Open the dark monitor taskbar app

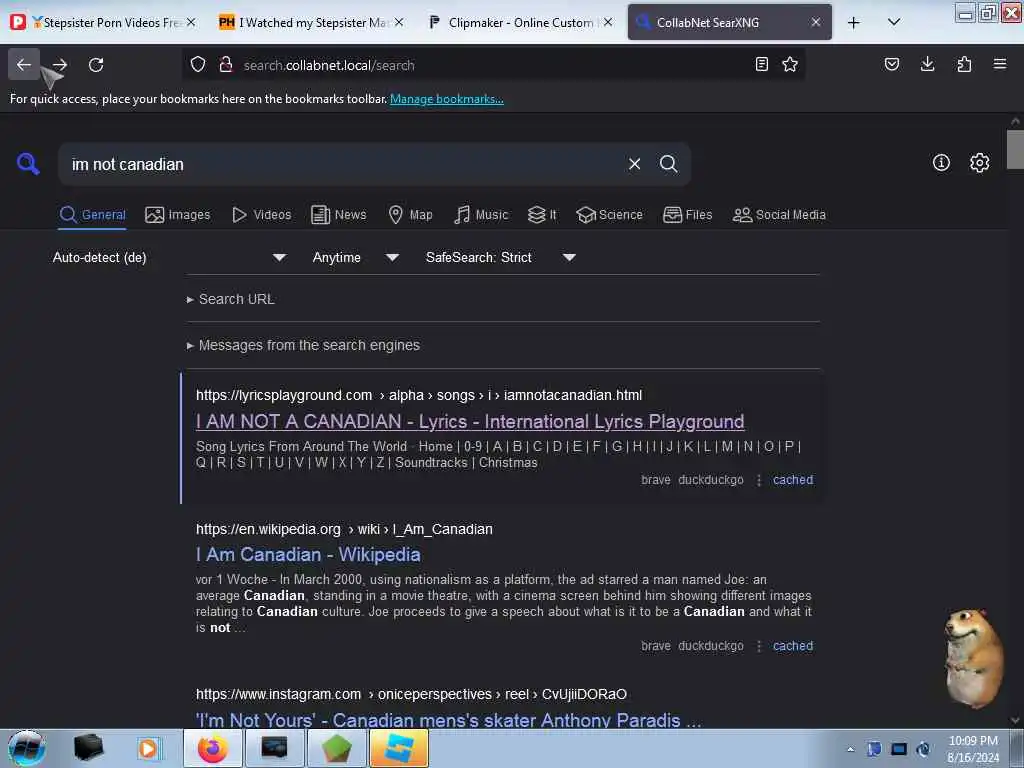pyautogui.click(x=274, y=748)
